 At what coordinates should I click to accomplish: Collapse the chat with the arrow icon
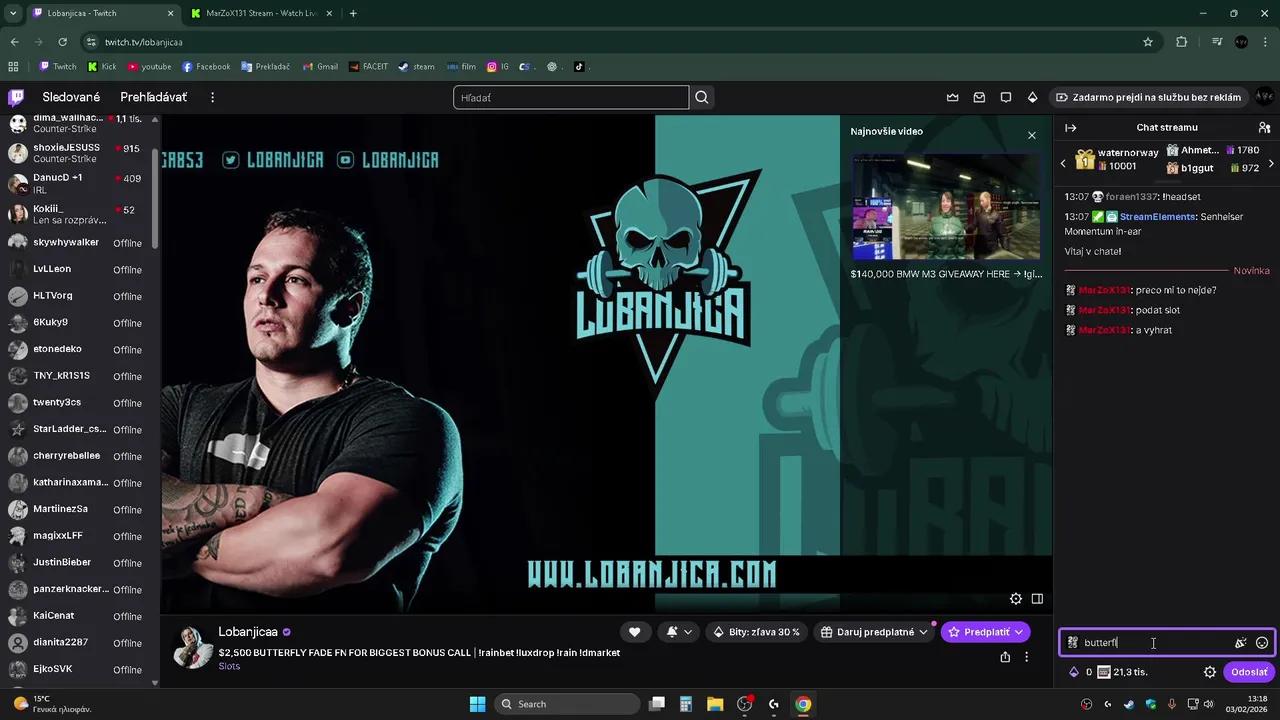[1070, 127]
